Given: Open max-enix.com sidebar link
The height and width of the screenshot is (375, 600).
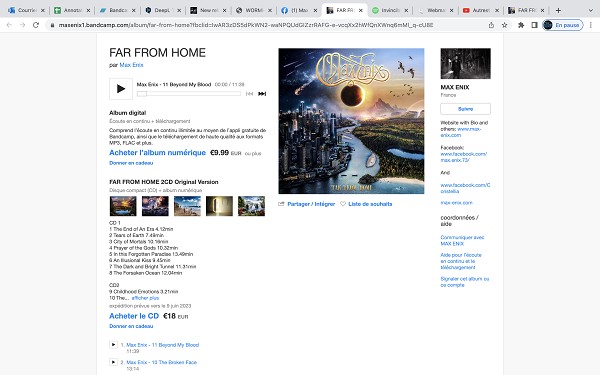Looking at the screenshot, I should click(456, 203).
